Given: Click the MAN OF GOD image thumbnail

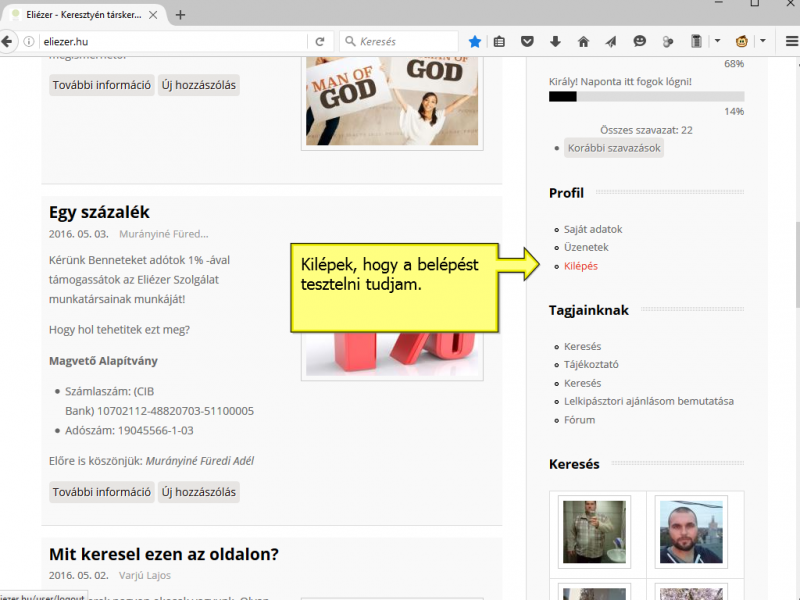Looking at the screenshot, I should [392, 101].
